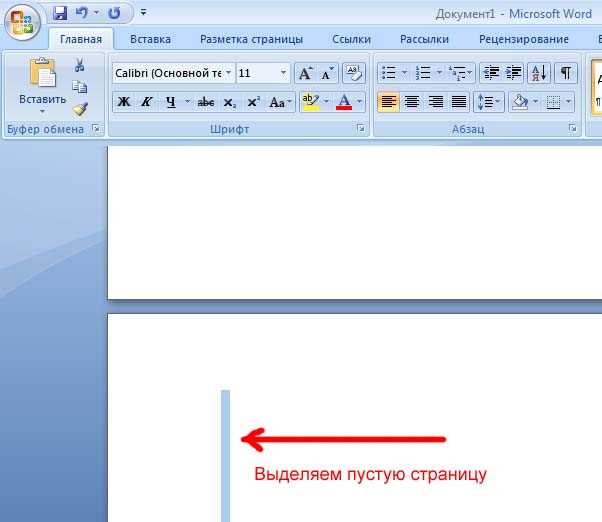Expand the font size dropdown
Screen dimensions: 602x522
click(x=283, y=72)
